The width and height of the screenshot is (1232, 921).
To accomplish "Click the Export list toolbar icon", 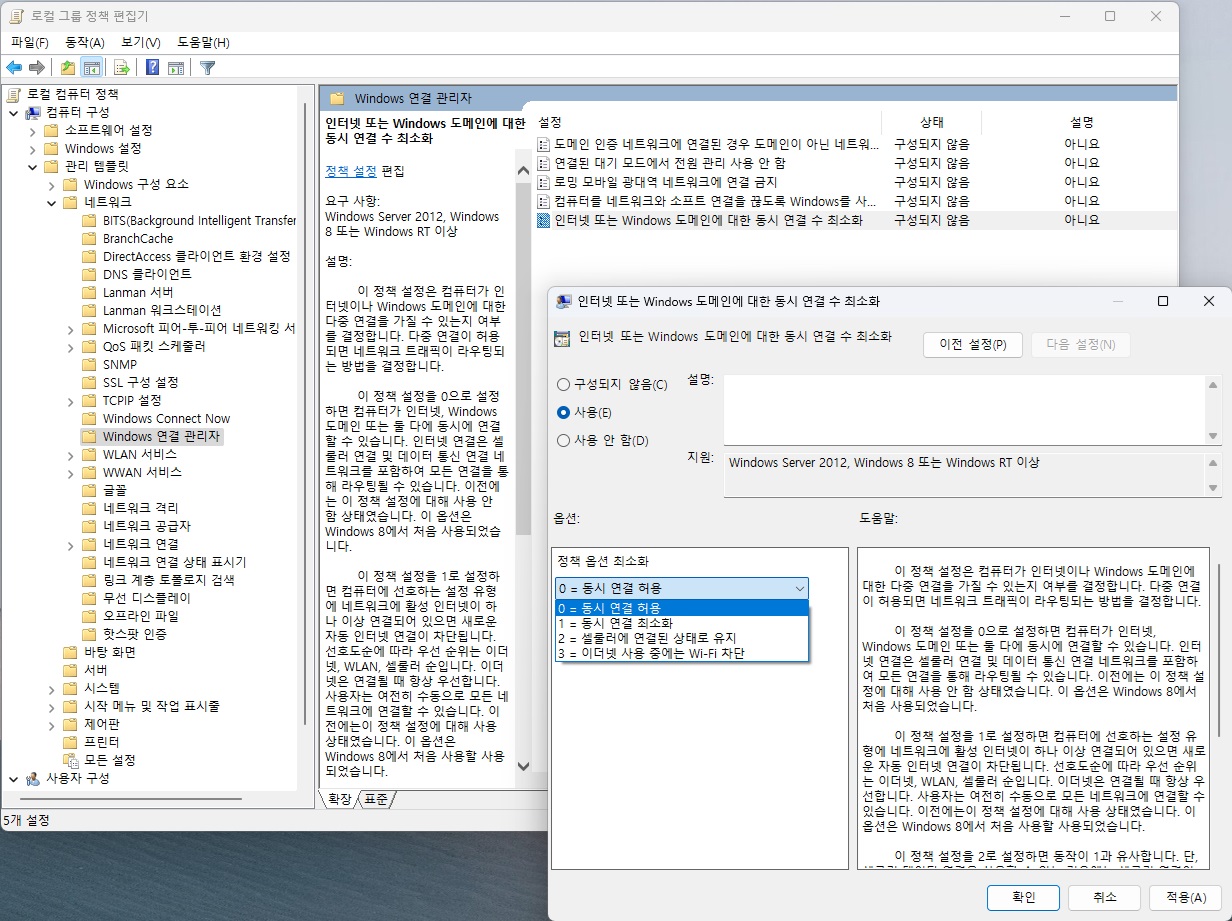I will (122, 68).
